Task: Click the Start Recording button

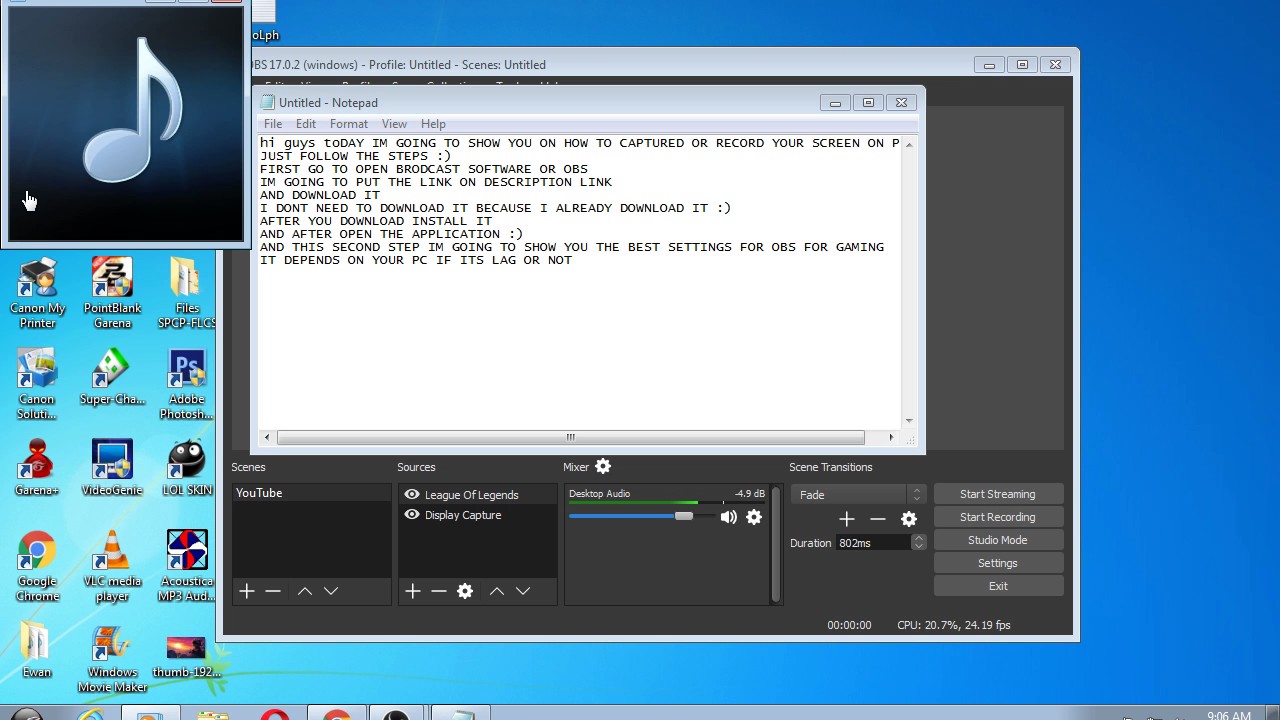Action: pyautogui.click(x=998, y=517)
